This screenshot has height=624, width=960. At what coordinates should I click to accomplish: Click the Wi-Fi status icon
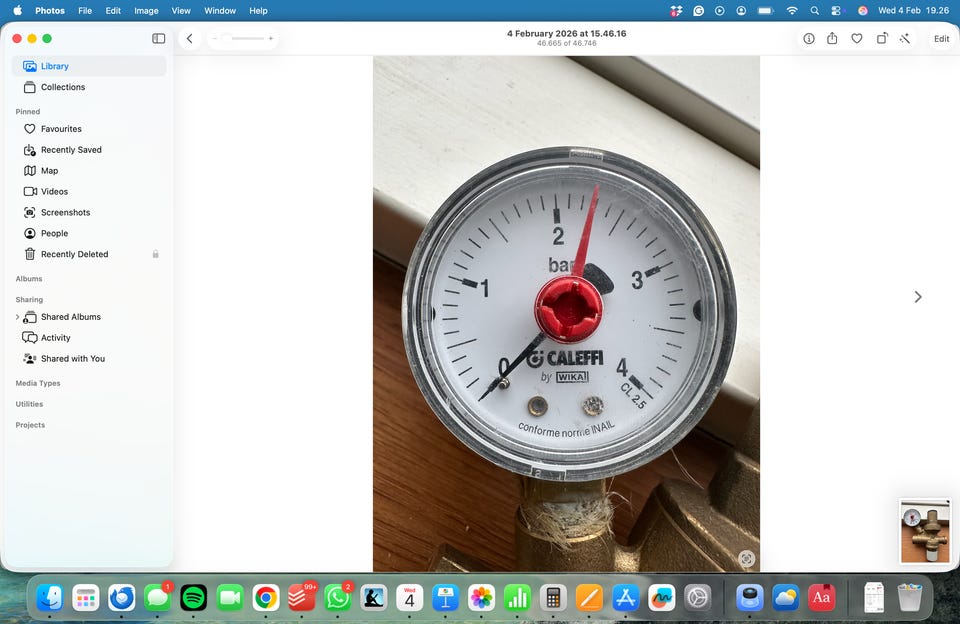click(x=792, y=10)
